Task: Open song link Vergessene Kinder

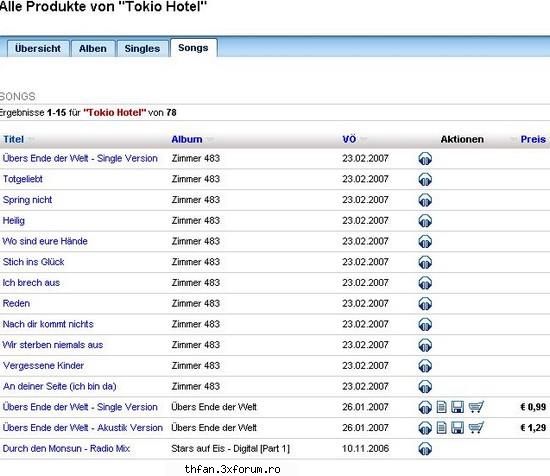Action: coord(43,366)
